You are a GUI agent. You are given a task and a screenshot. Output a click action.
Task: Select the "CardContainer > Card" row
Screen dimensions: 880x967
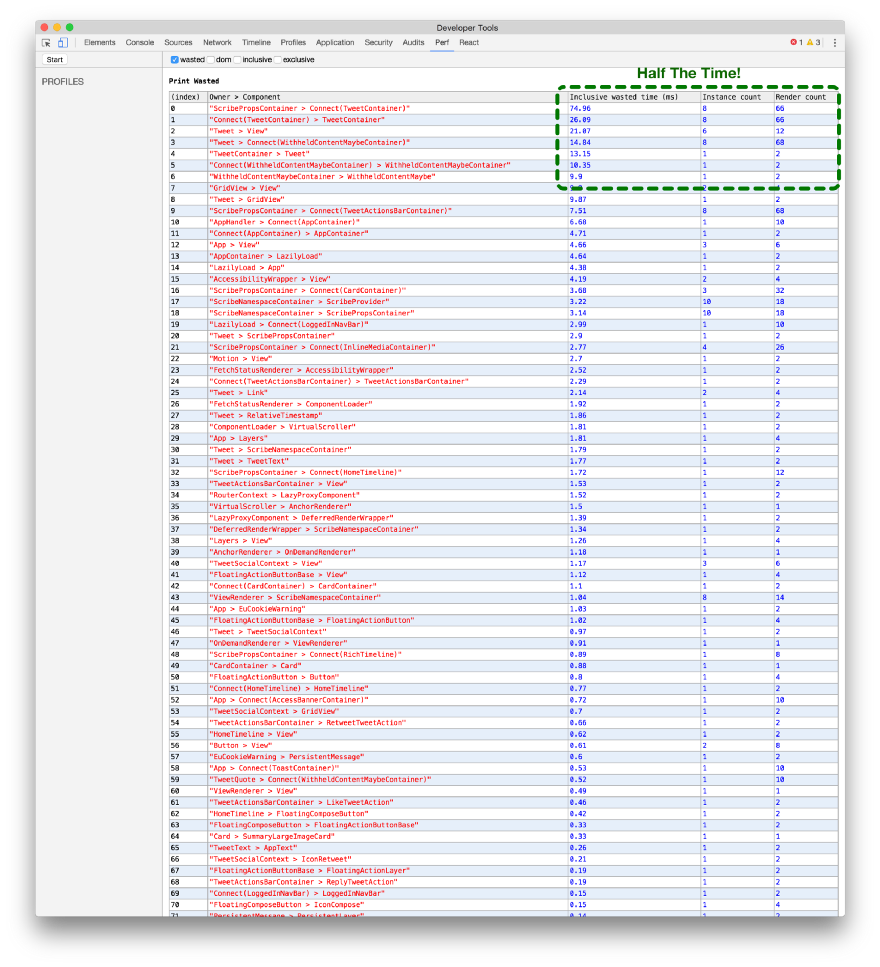503,665
